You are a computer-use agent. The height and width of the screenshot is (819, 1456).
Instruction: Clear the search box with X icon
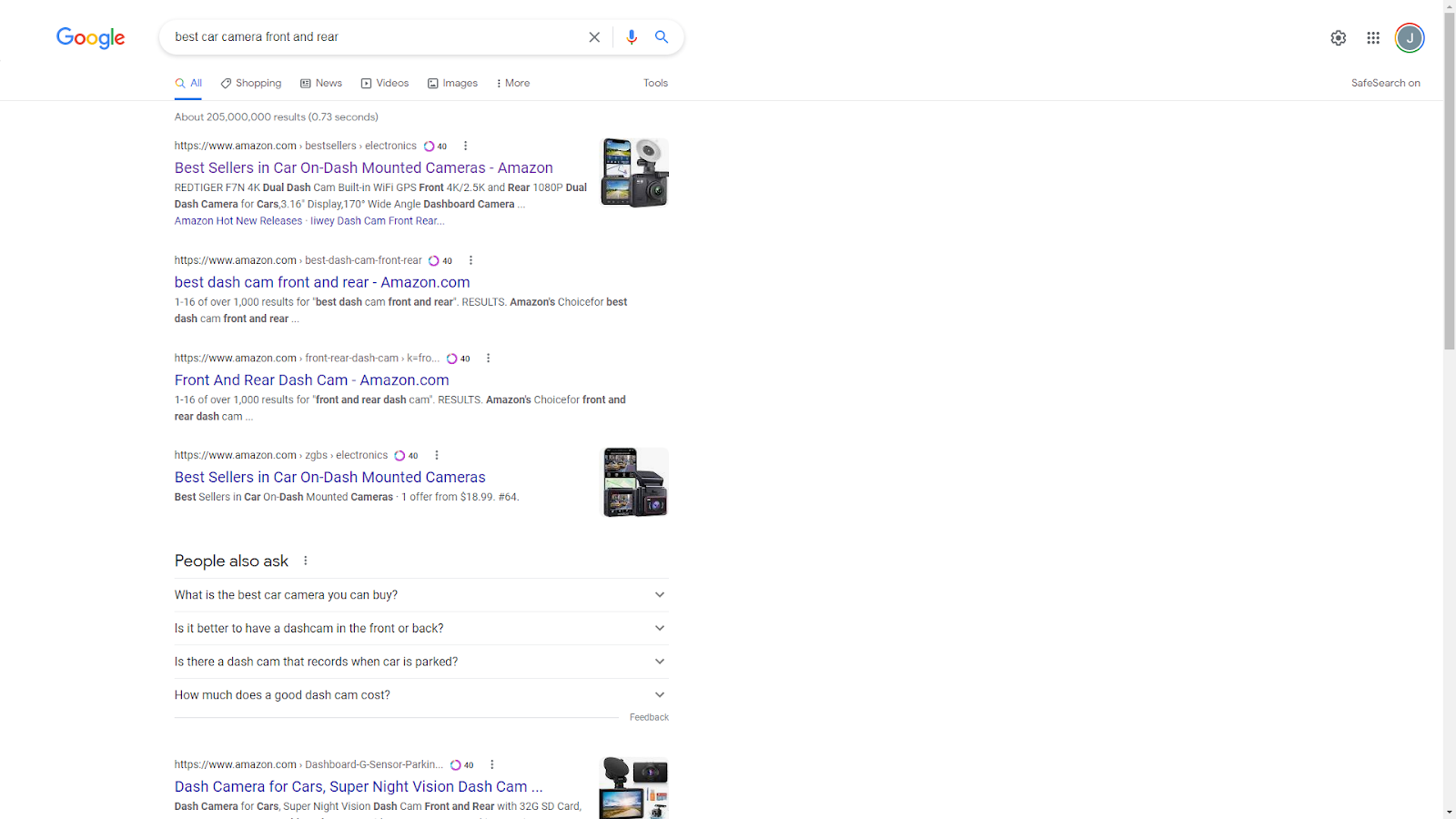594,37
